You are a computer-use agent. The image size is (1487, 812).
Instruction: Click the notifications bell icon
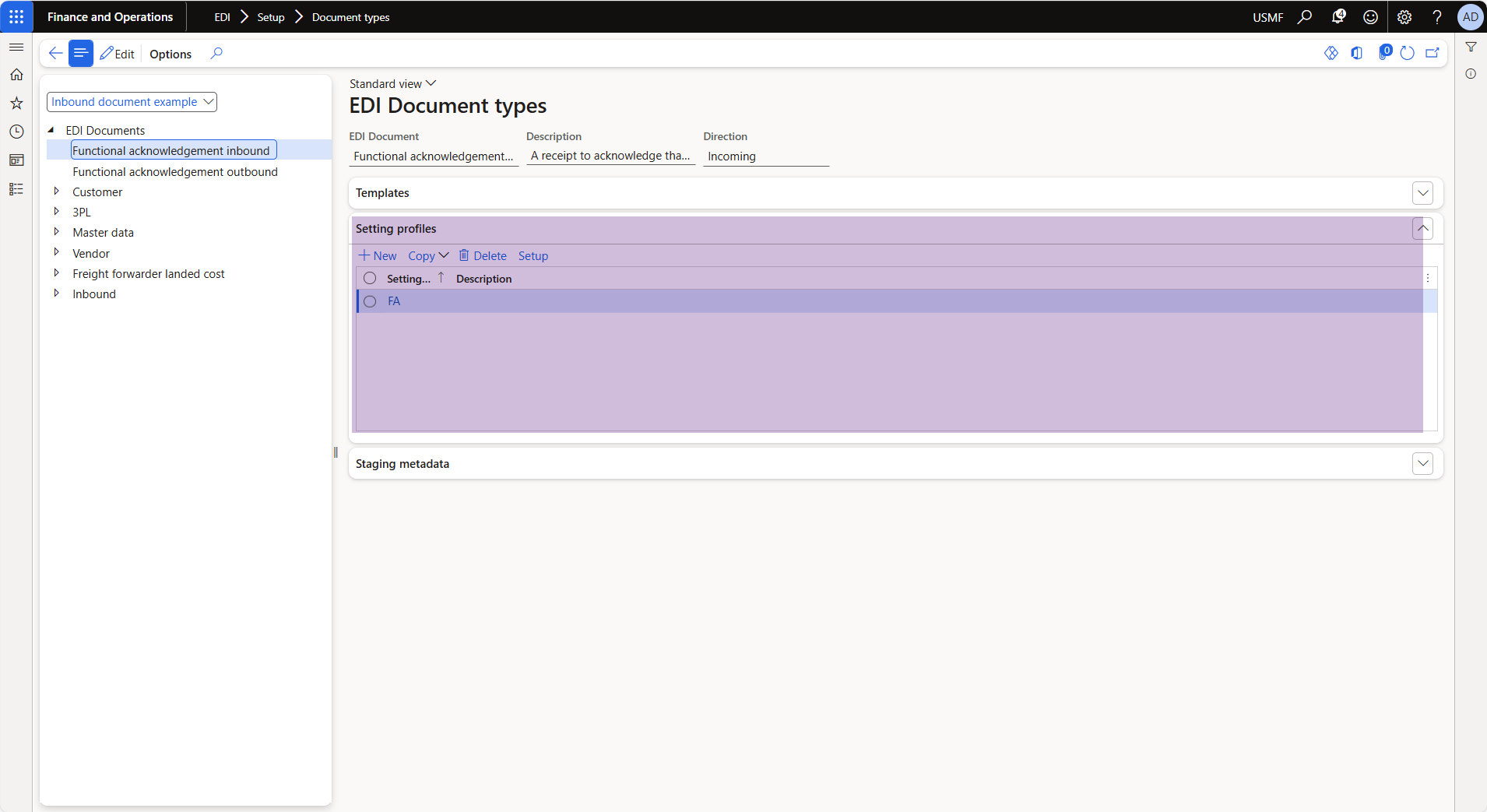[x=1338, y=16]
